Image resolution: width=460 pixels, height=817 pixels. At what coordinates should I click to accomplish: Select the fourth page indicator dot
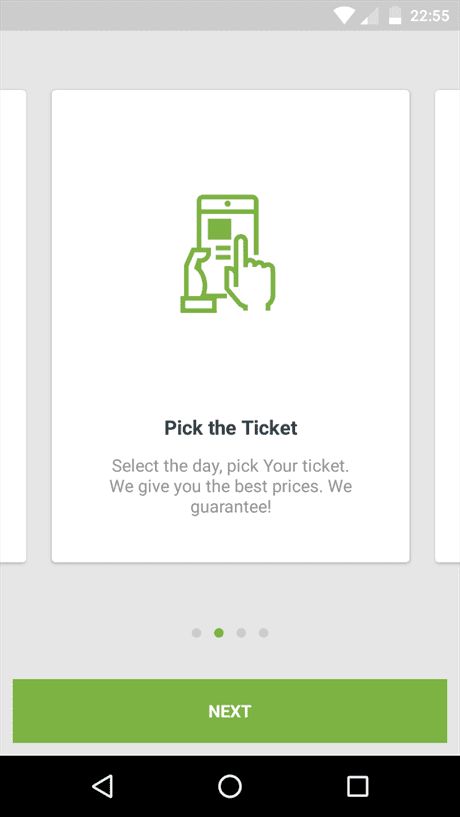(x=264, y=633)
